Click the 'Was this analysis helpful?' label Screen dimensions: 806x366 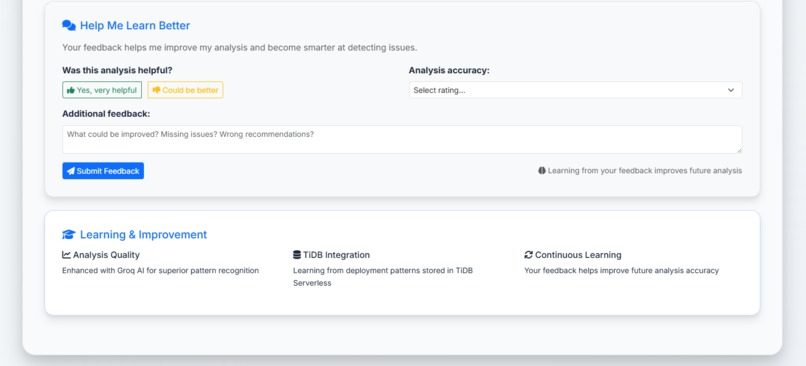coord(117,70)
